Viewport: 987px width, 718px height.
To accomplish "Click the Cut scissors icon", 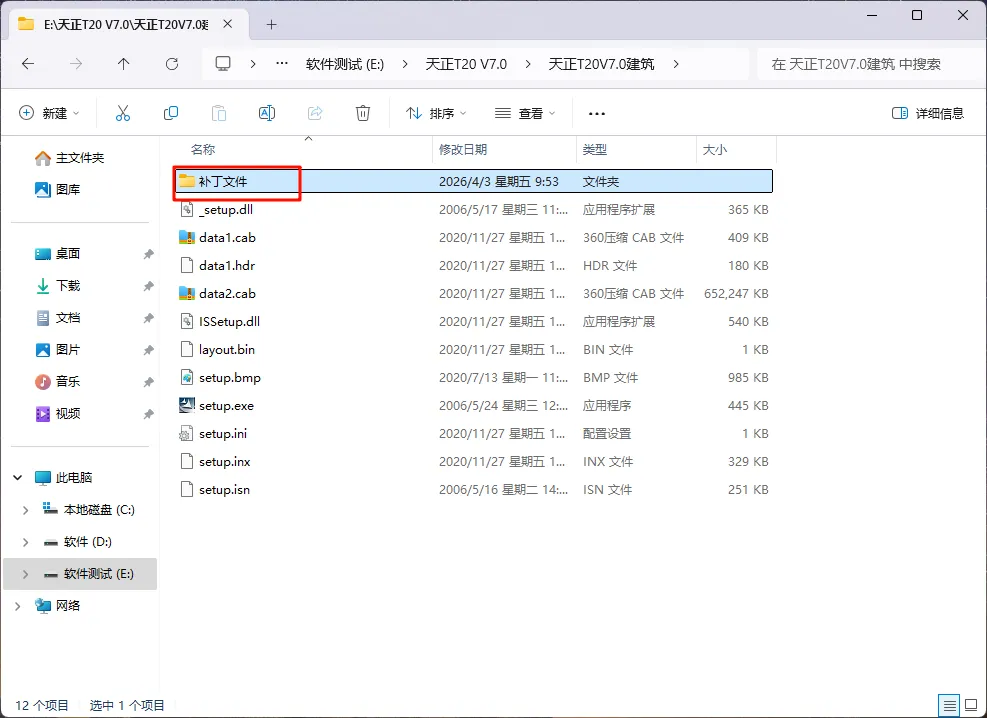I will 123,113.
